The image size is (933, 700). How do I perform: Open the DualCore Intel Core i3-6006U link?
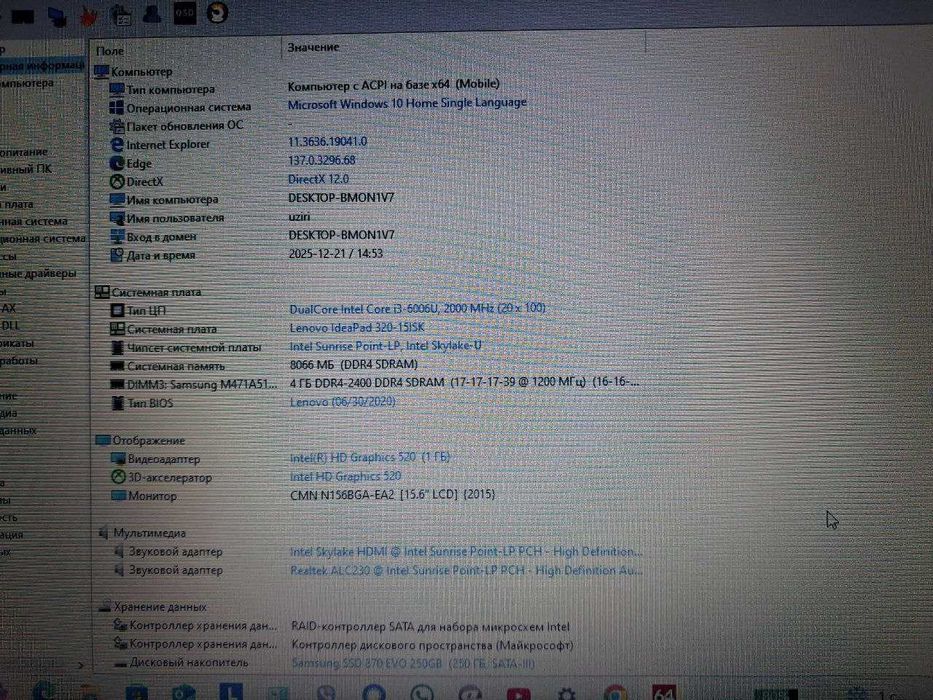click(x=417, y=308)
